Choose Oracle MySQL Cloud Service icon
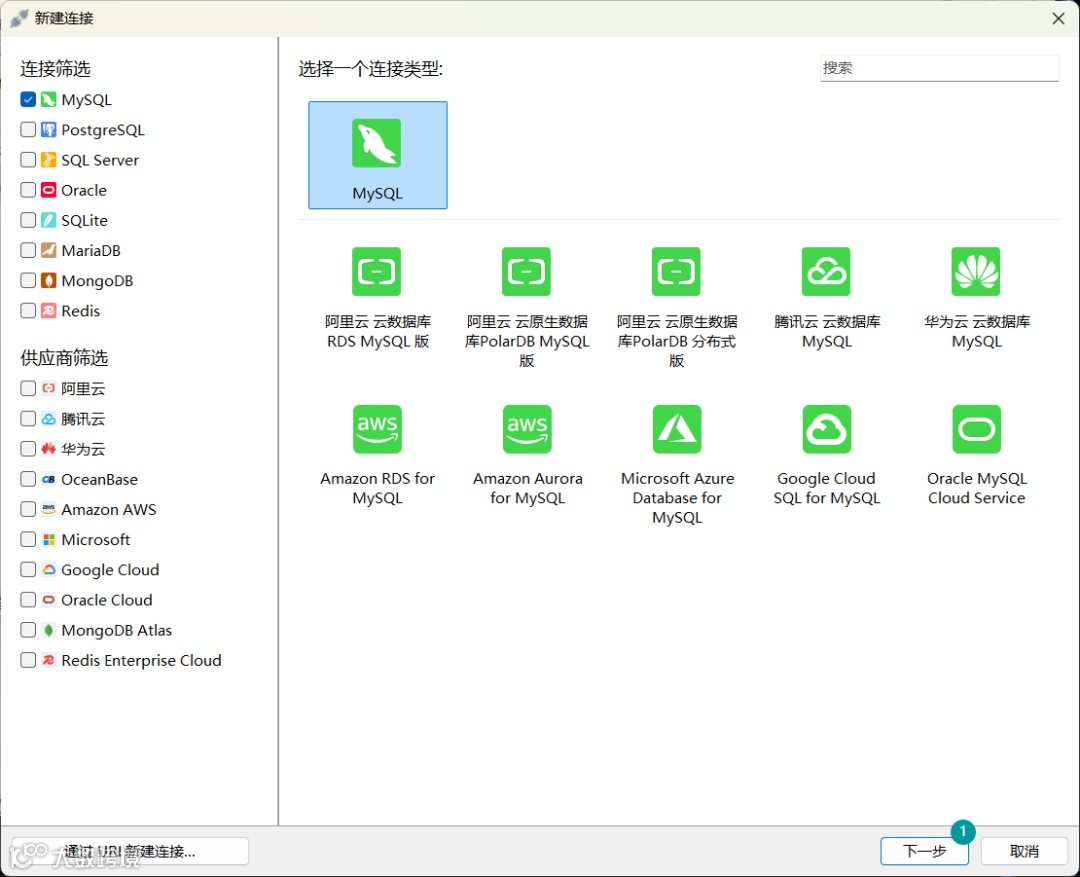The image size is (1080, 877). pos(977,429)
